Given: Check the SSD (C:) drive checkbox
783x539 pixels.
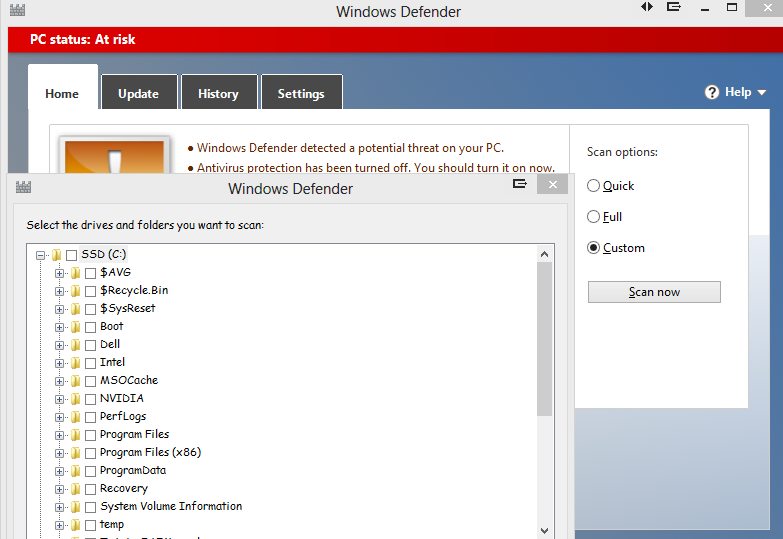Looking at the screenshot, I should click(71, 255).
